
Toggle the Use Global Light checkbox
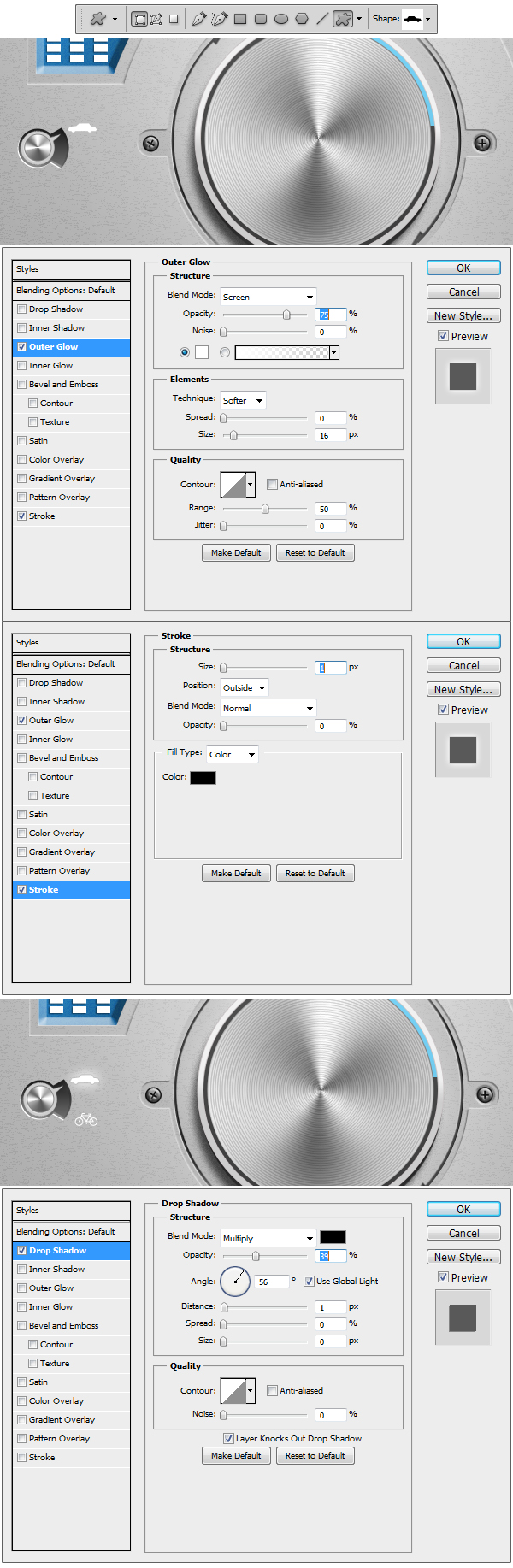[x=309, y=1281]
